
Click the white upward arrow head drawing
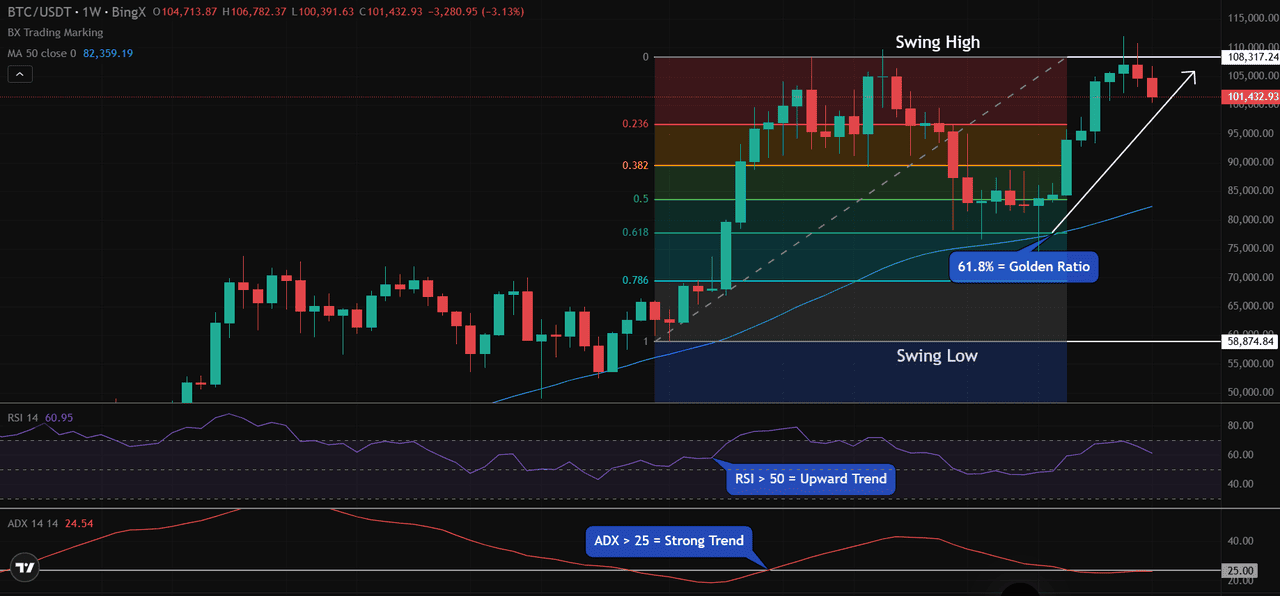[1190, 75]
